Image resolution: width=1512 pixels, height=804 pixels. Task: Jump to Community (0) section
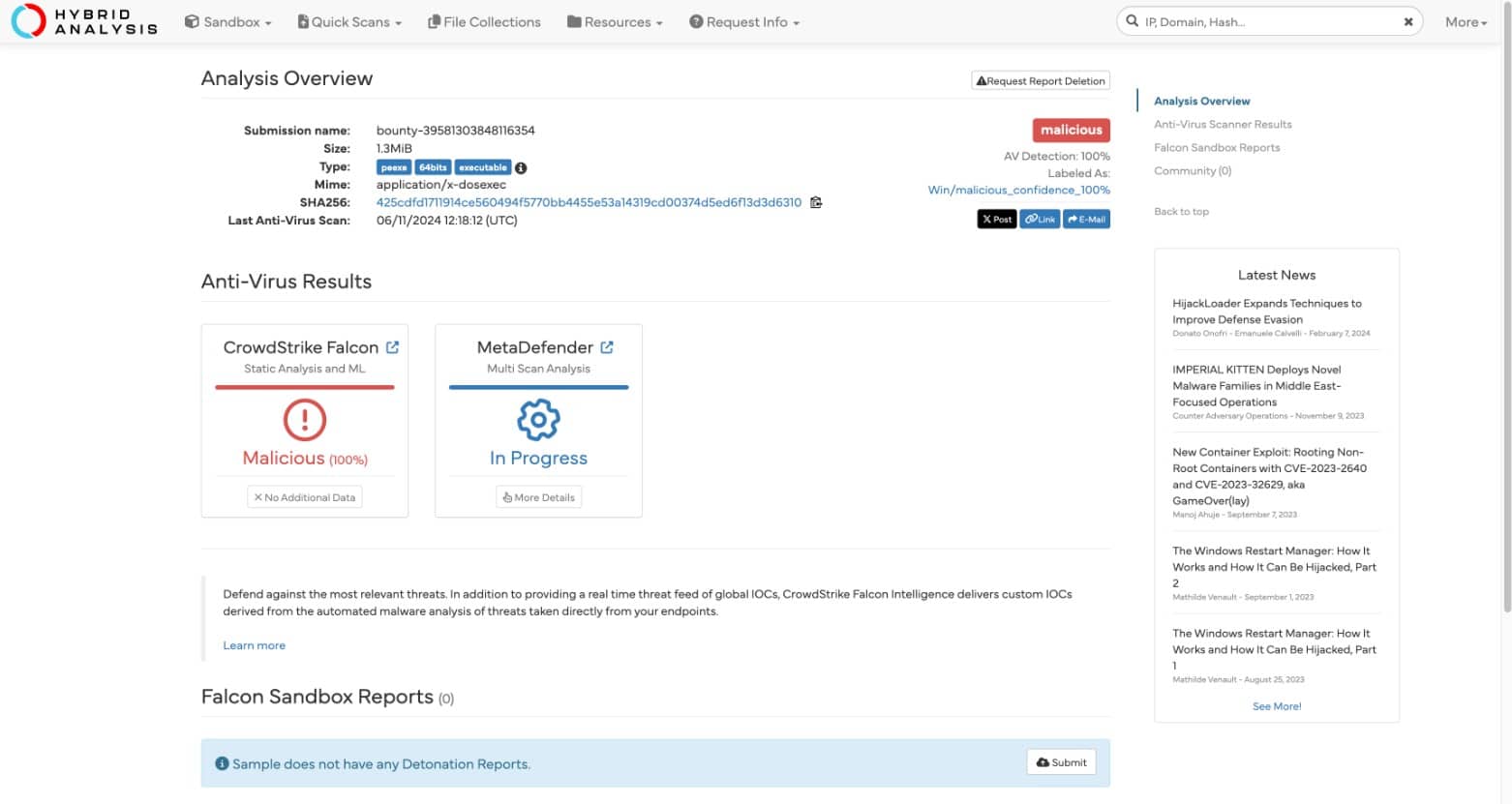click(x=1193, y=170)
